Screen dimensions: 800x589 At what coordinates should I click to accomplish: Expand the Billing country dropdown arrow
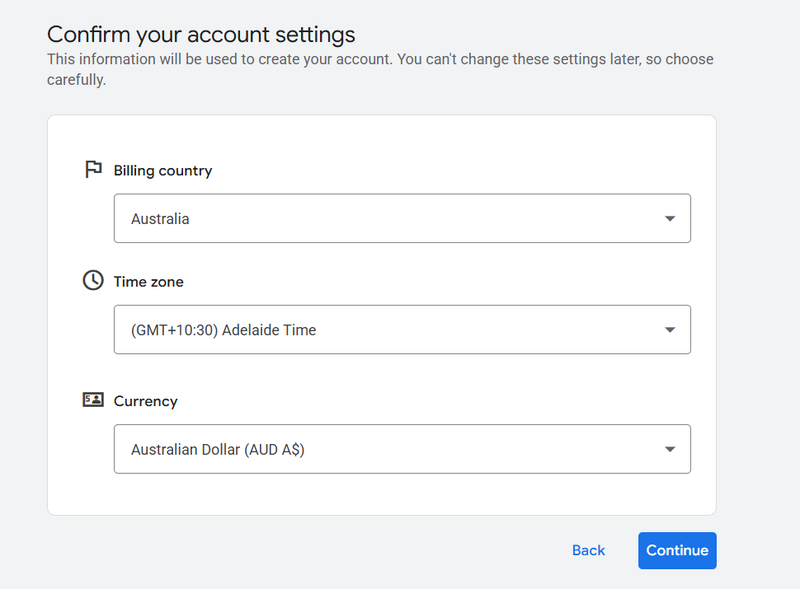pyautogui.click(x=670, y=219)
